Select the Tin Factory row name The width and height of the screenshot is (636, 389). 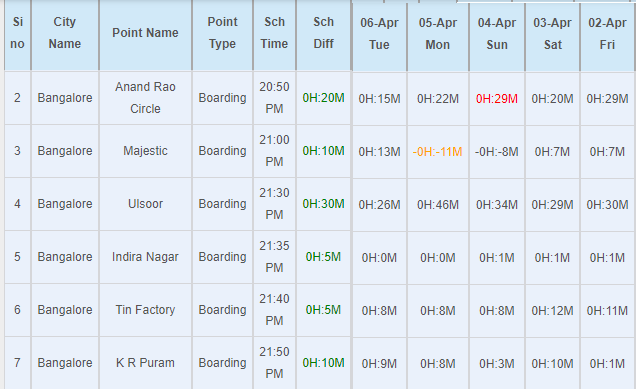(x=145, y=310)
